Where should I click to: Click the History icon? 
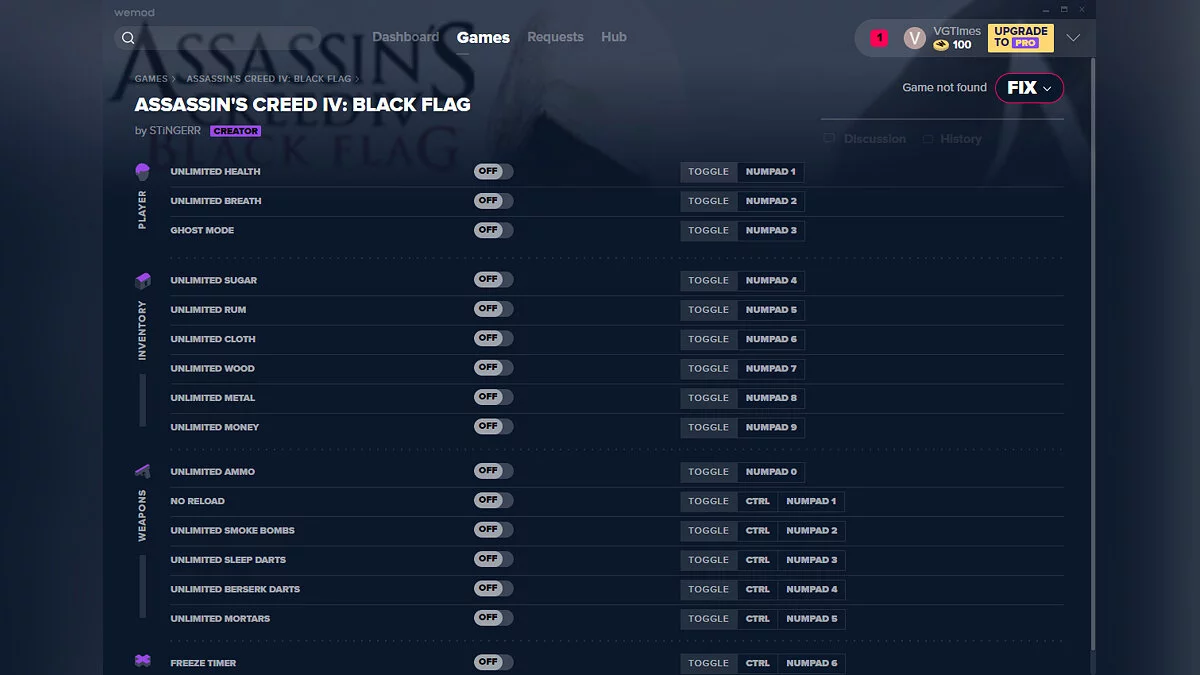(x=927, y=139)
